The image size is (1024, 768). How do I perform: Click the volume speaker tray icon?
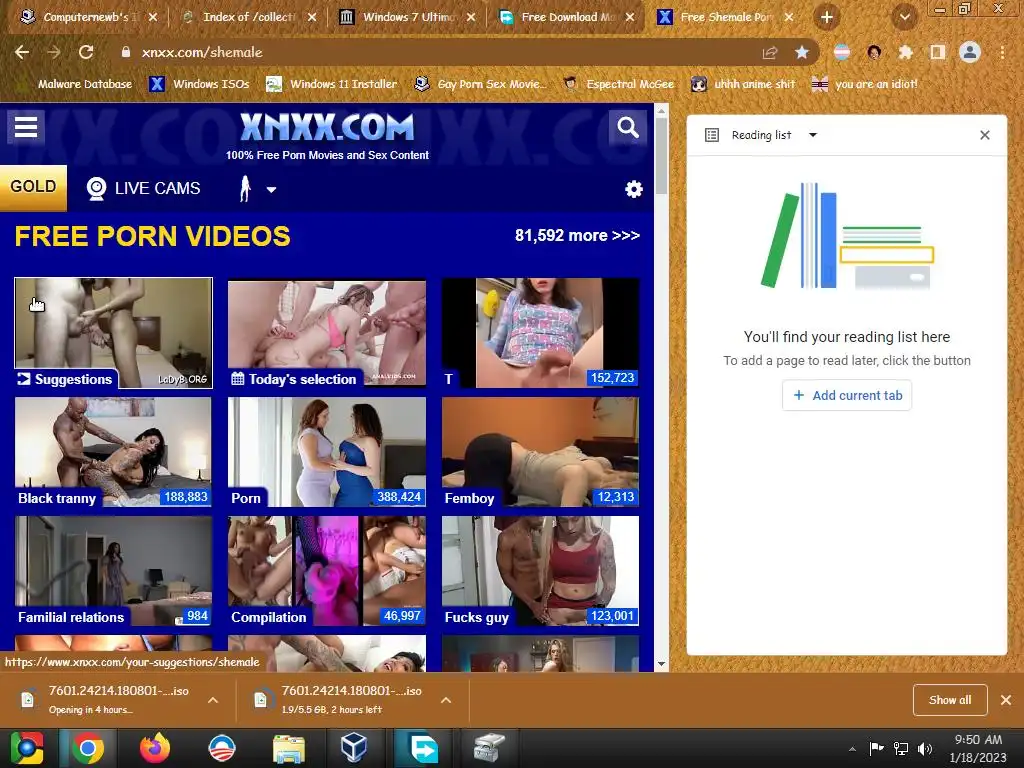point(925,748)
